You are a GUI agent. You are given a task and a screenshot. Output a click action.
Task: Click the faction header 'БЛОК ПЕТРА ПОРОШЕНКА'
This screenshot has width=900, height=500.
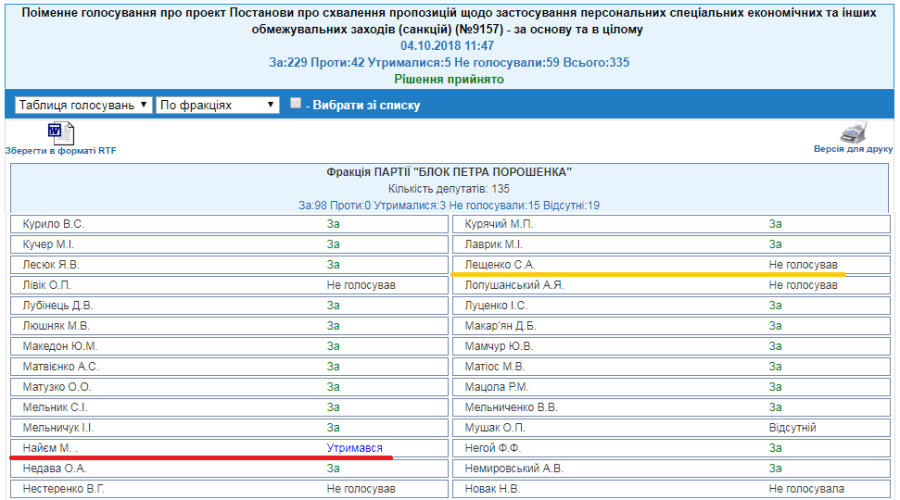(x=449, y=172)
